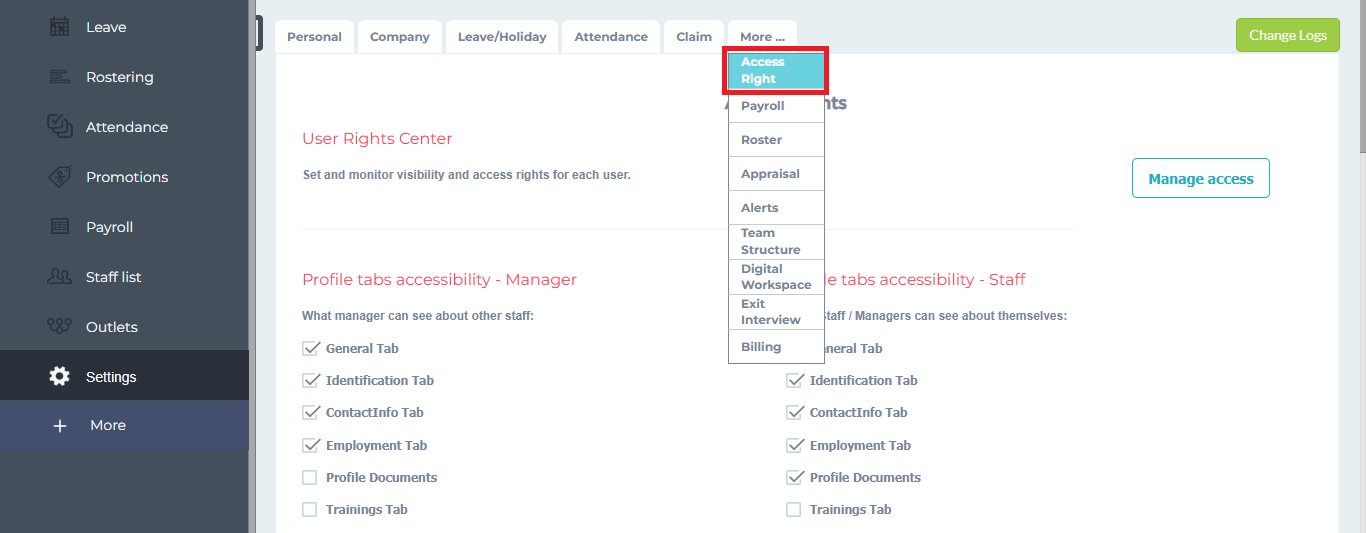Screen dimensions: 1366x533
Task: Expand the More item with plus icon
Action: coord(59,426)
